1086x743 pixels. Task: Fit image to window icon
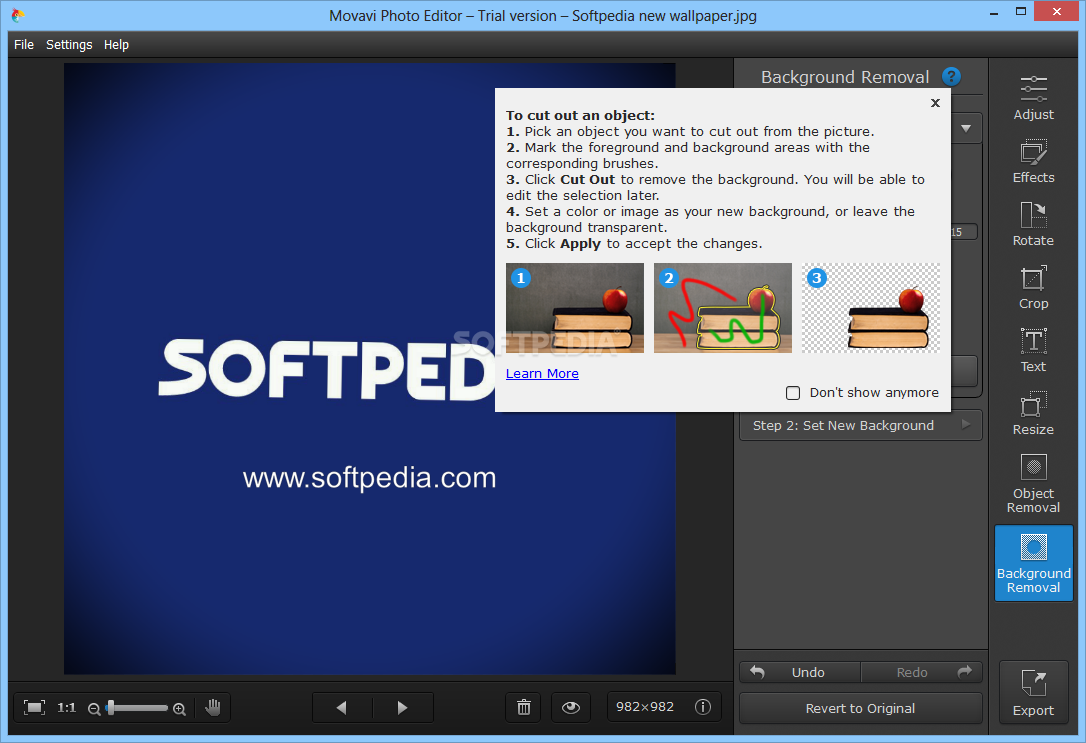pyautogui.click(x=34, y=707)
